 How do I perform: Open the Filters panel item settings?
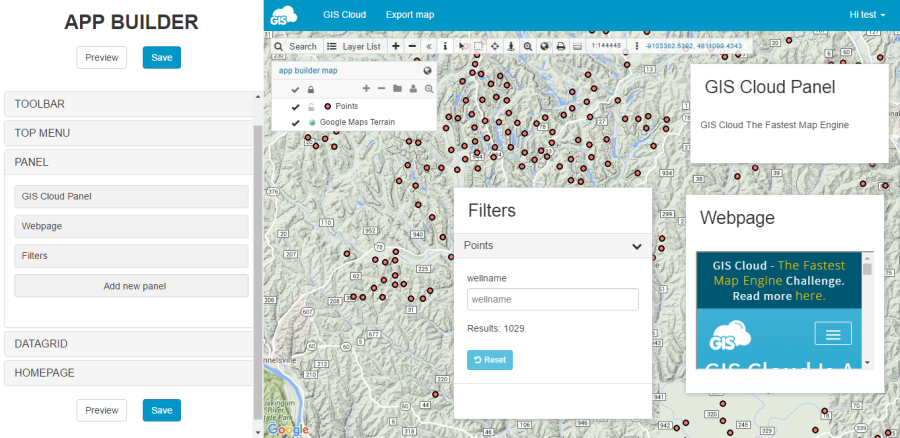pos(131,256)
